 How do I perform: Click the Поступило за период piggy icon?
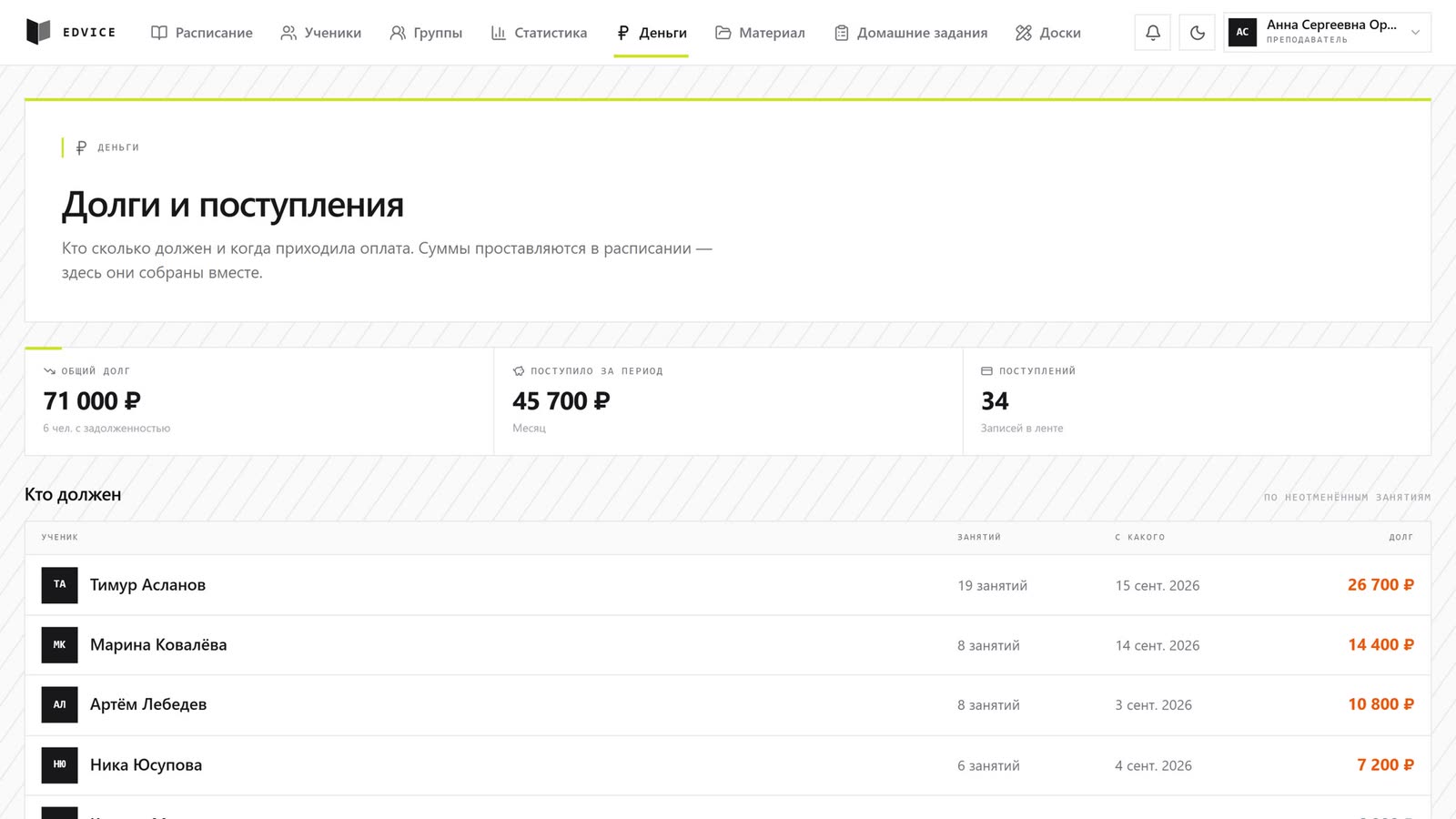519,371
